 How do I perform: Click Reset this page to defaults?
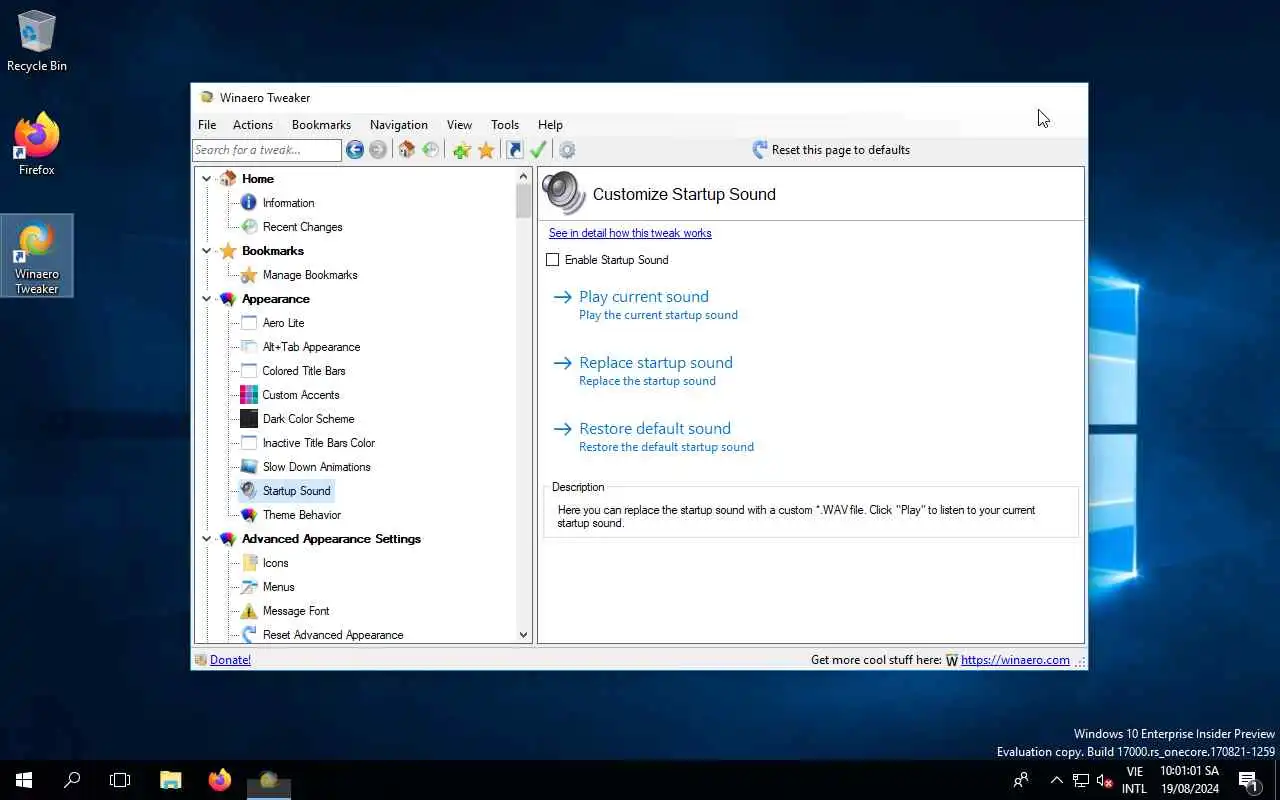831,150
